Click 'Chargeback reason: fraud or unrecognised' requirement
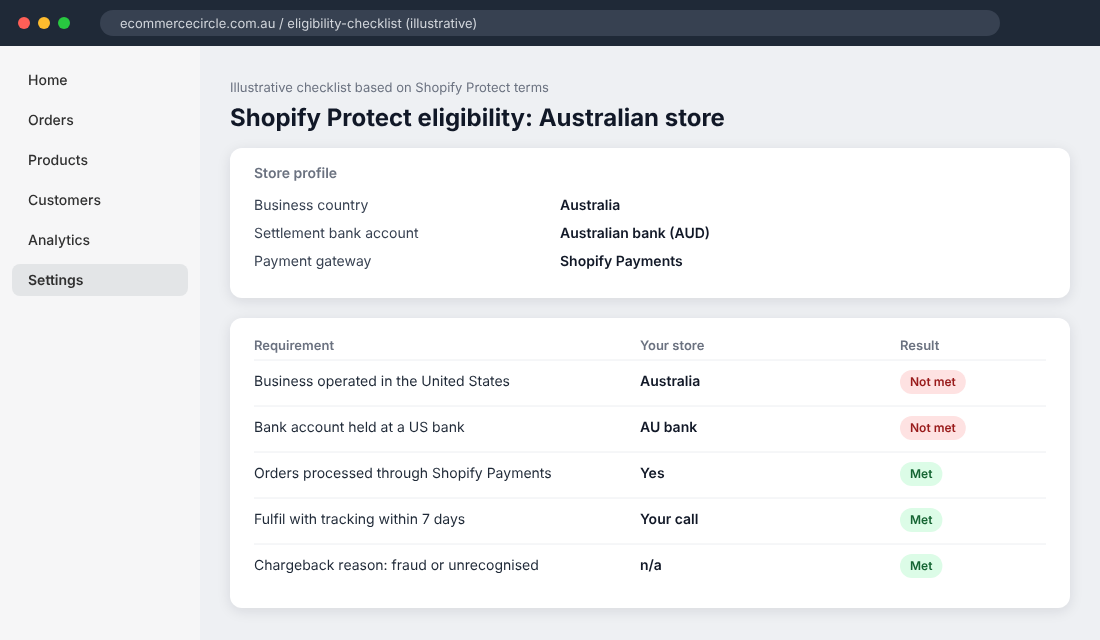The width and height of the screenshot is (1100, 640). [396, 565]
